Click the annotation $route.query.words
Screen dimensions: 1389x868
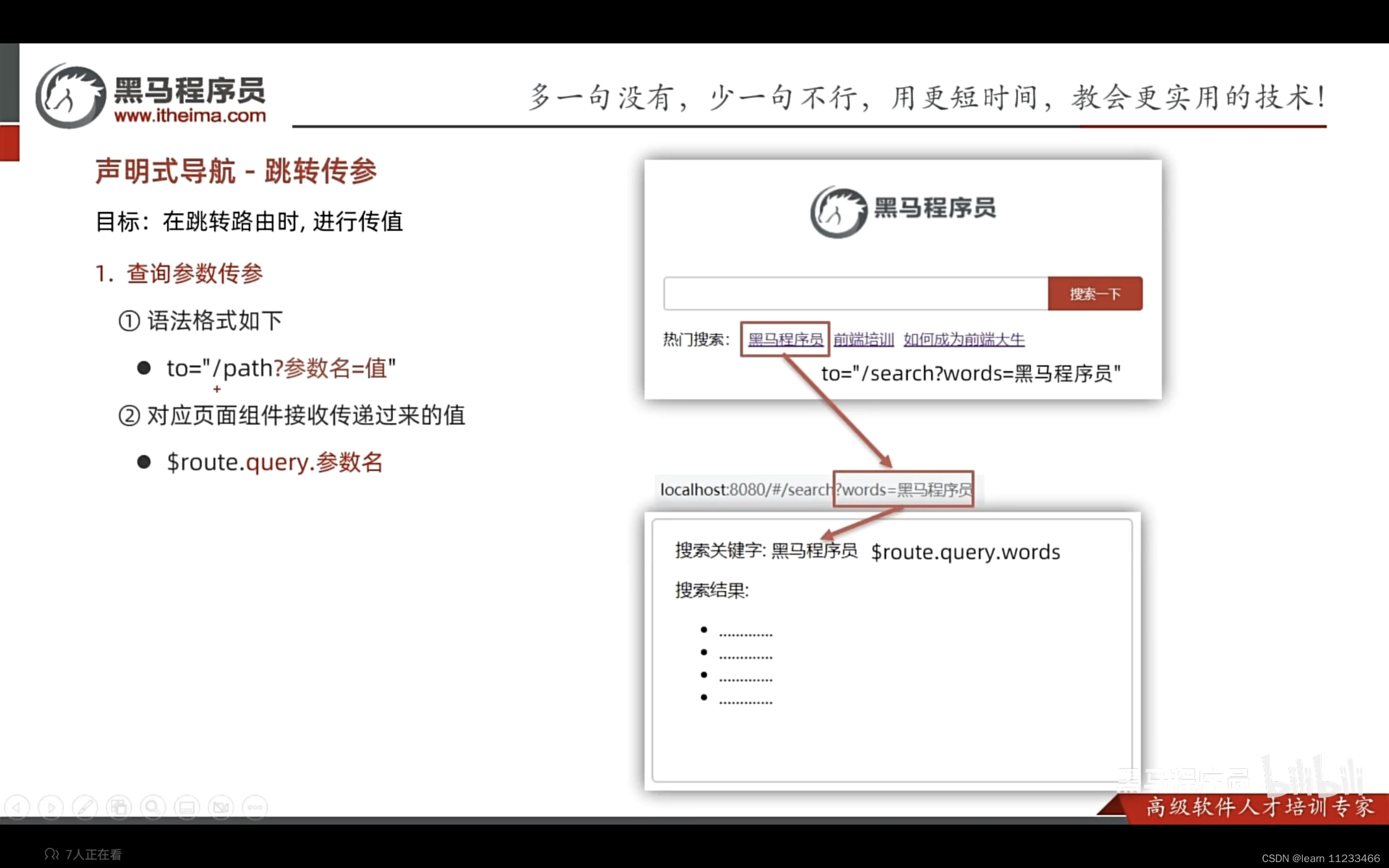(x=965, y=552)
